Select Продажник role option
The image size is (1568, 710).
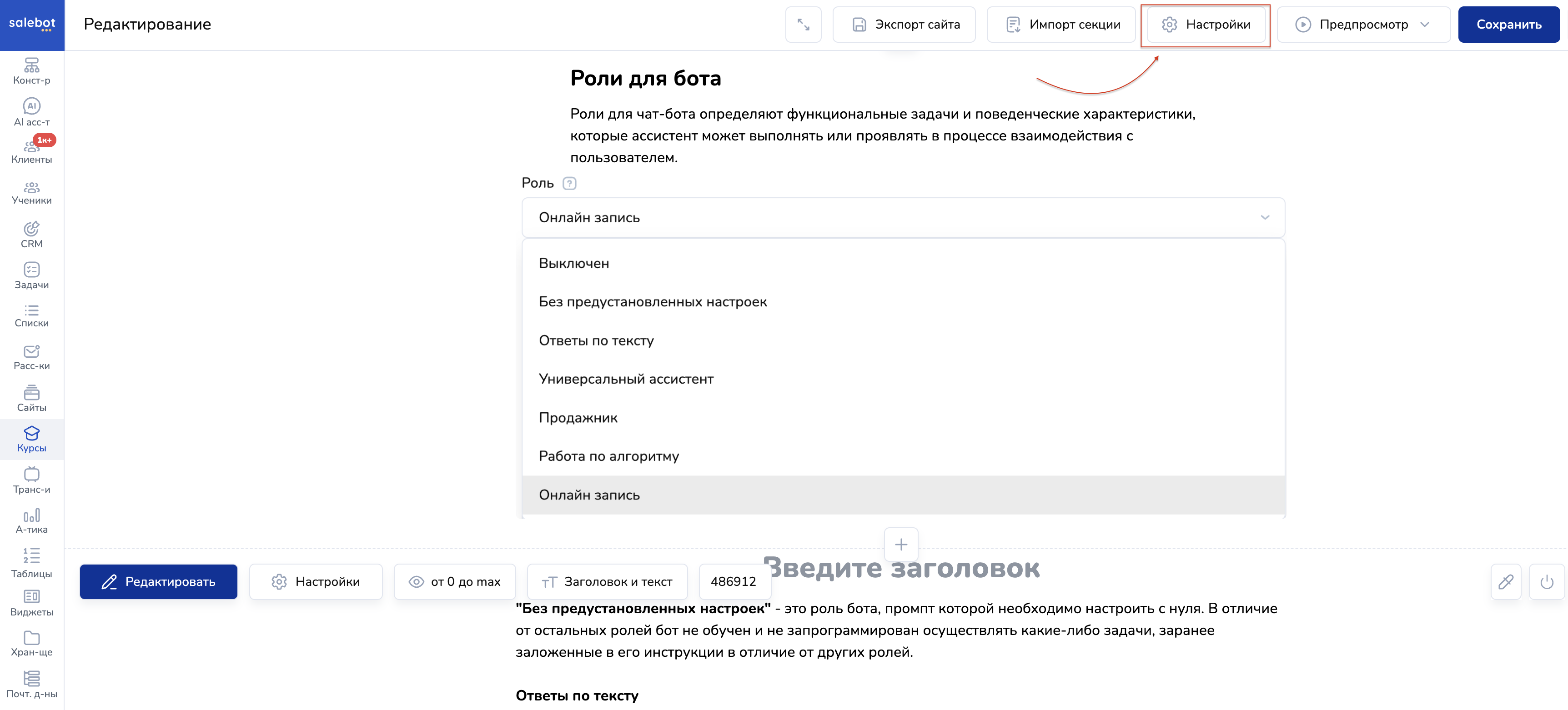pos(903,418)
